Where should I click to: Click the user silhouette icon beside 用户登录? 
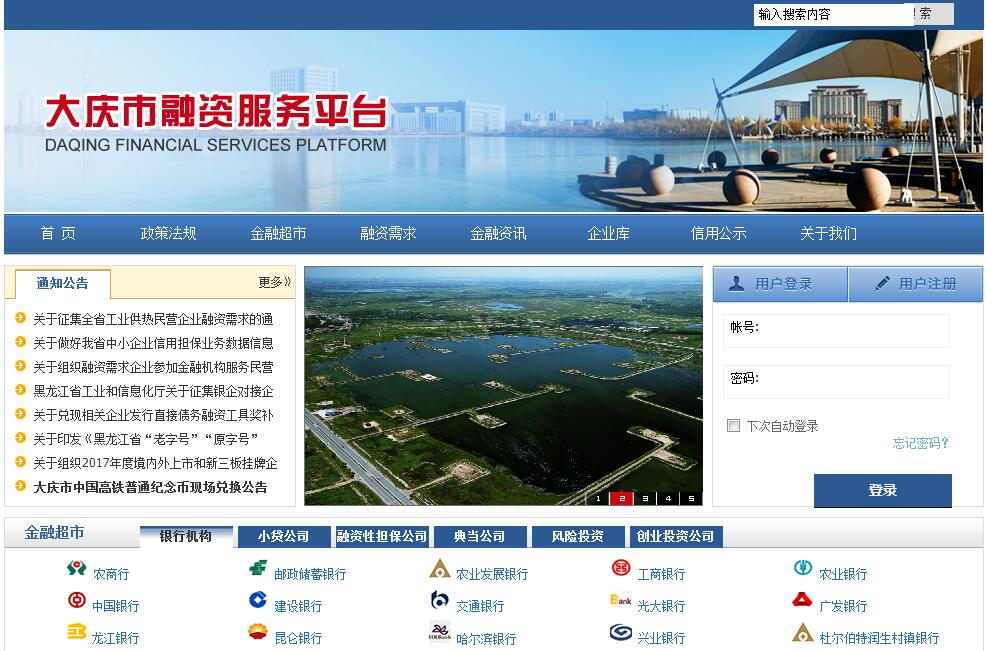click(736, 283)
